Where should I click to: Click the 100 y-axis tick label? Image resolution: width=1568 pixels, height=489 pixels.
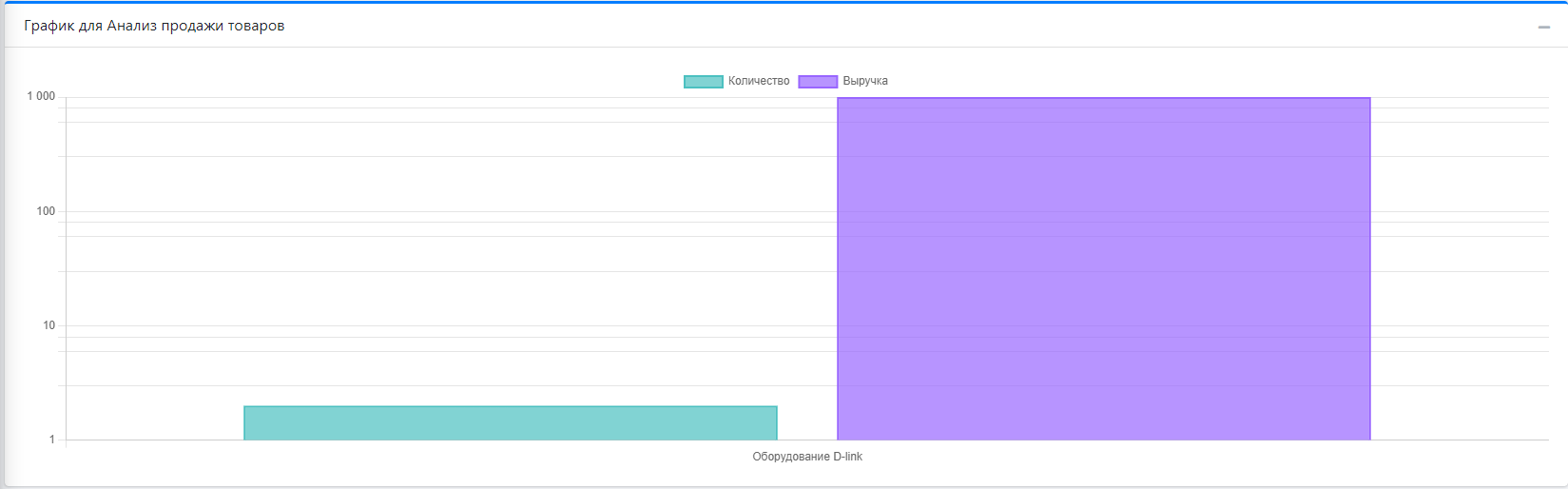pos(46,211)
